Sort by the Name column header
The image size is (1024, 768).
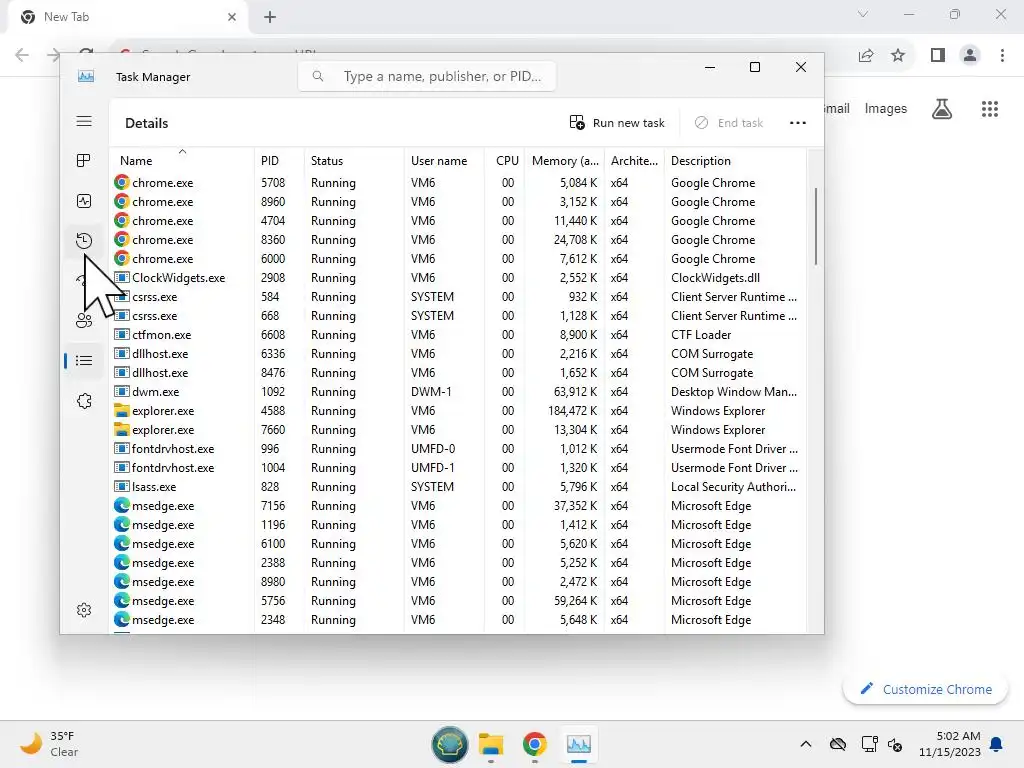[x=182, y=161]
